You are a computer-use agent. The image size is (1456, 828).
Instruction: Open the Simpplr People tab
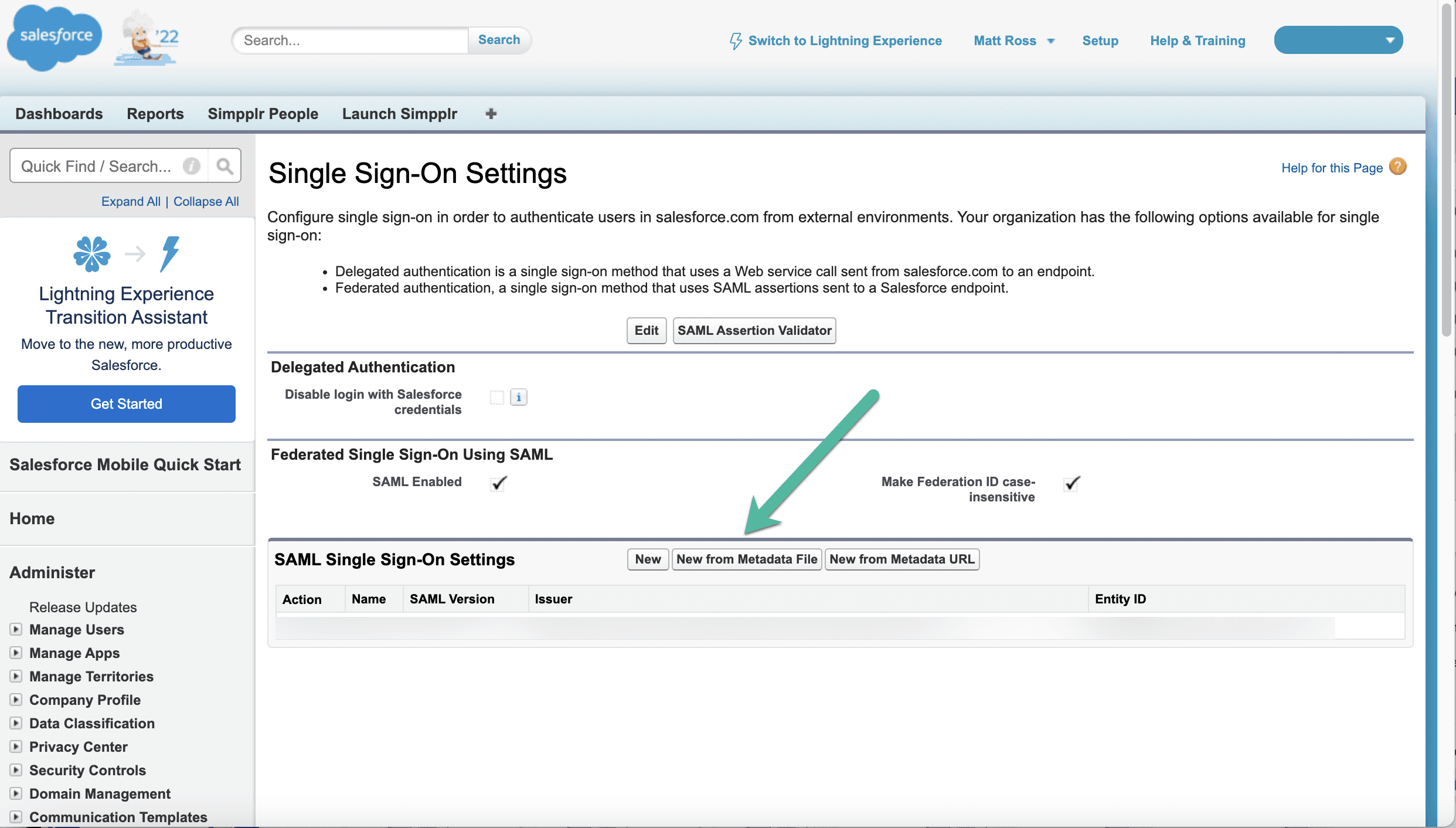(x=263, y=114)
